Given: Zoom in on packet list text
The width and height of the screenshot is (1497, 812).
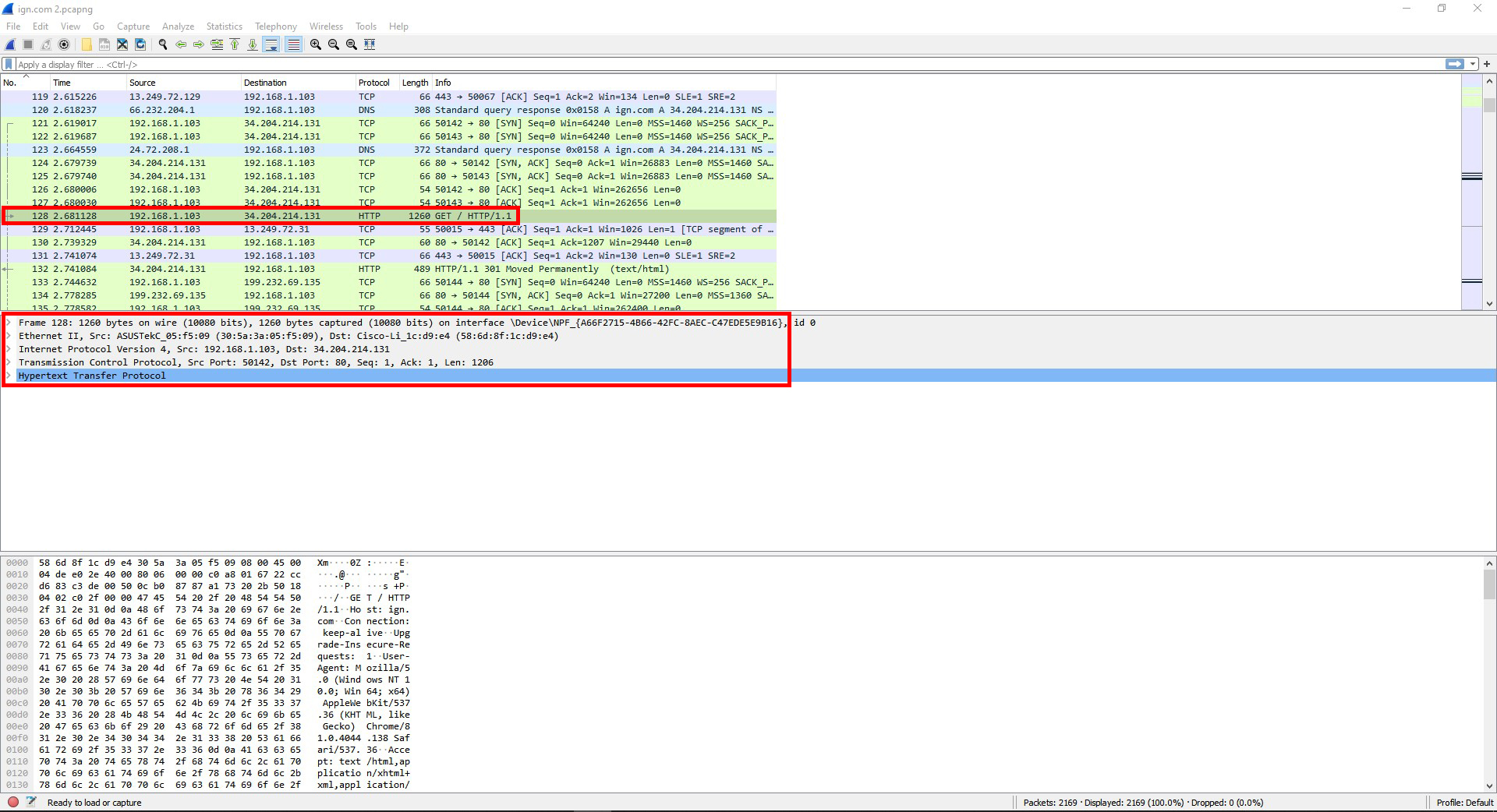Looking at the screenshot, I should [x=316, y=44].
